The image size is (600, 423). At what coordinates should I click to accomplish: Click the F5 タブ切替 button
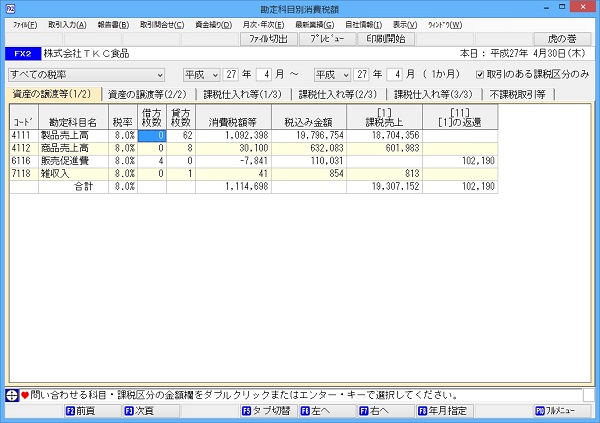pos(269,411)
